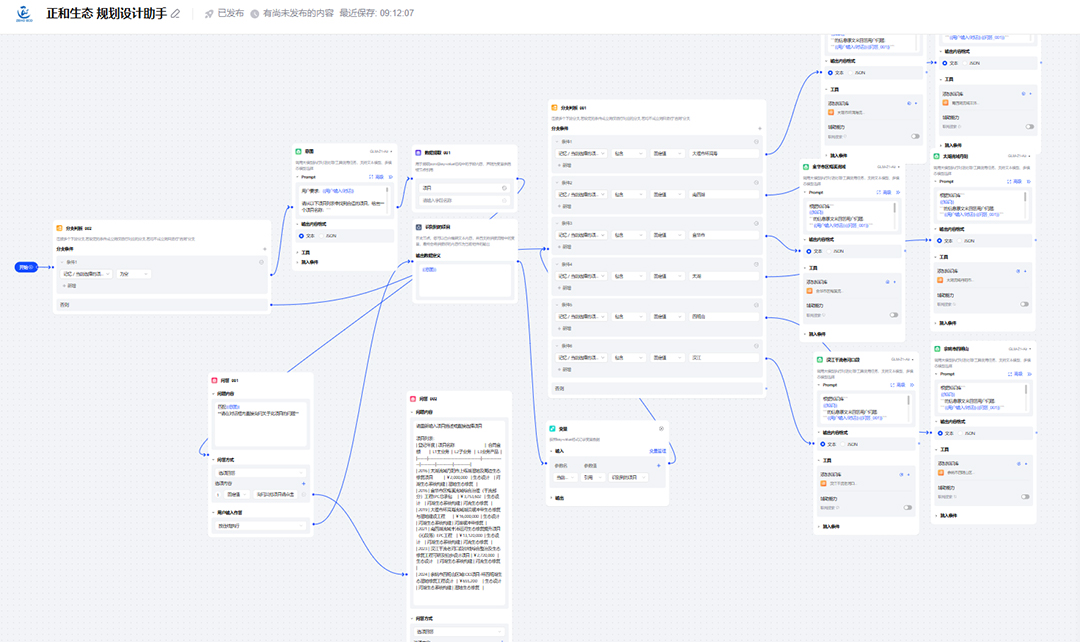Open the 包含 operator dropdown in first branch condition
The width and height of the screenshot is (1080, 642).
coord(626,154)
